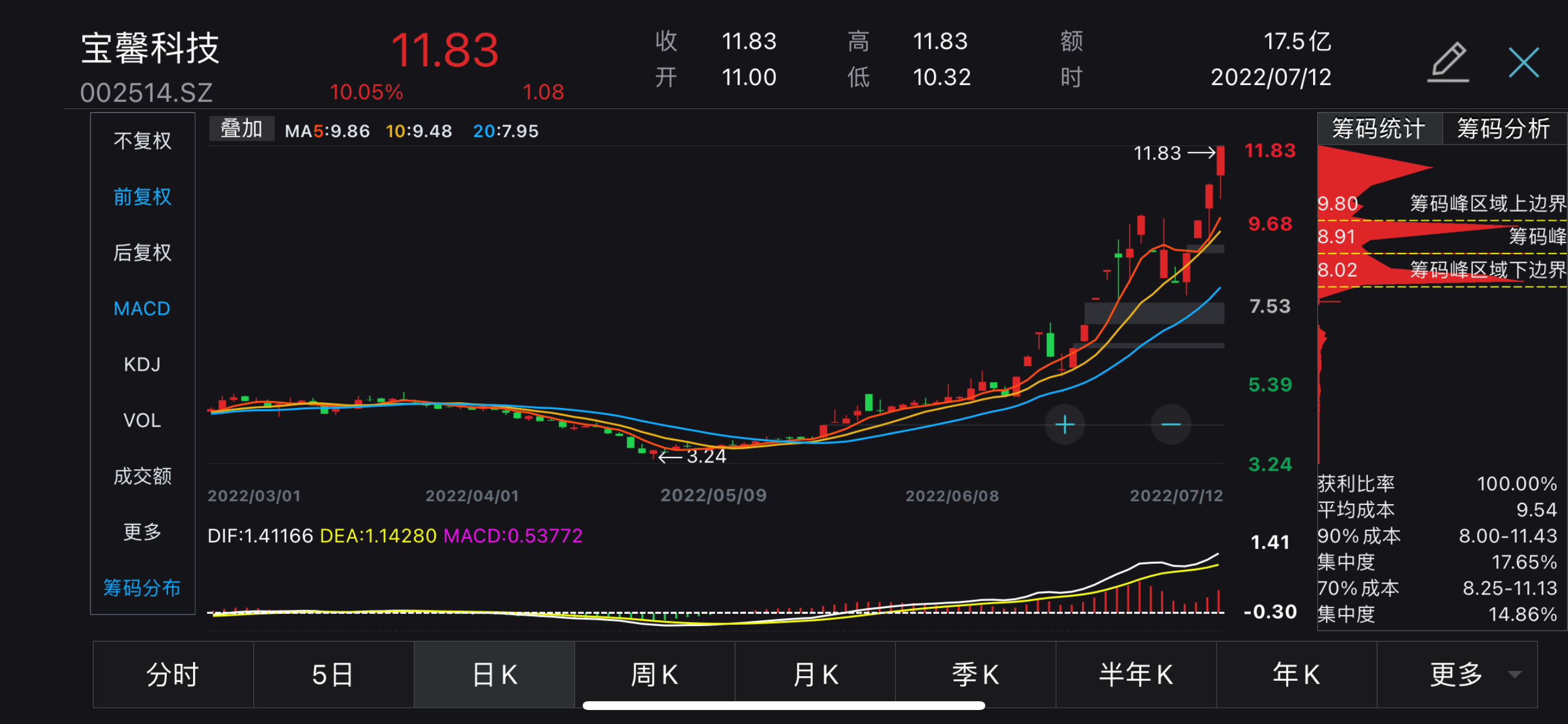Show VOL volume indicator
Image resolution: width=1568 pixels, height=724 pixels.
142,420
